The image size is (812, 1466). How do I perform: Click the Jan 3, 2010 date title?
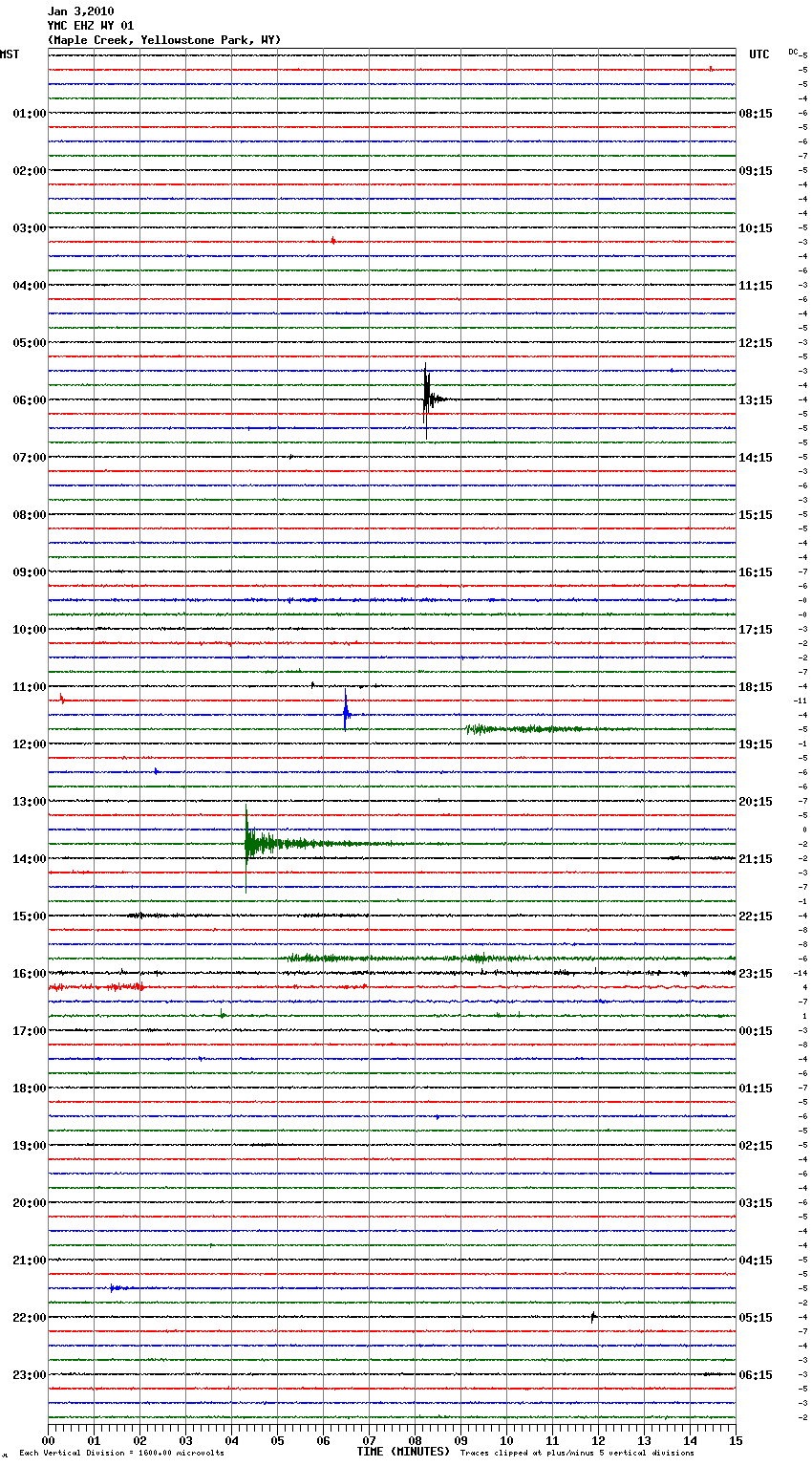80,11
